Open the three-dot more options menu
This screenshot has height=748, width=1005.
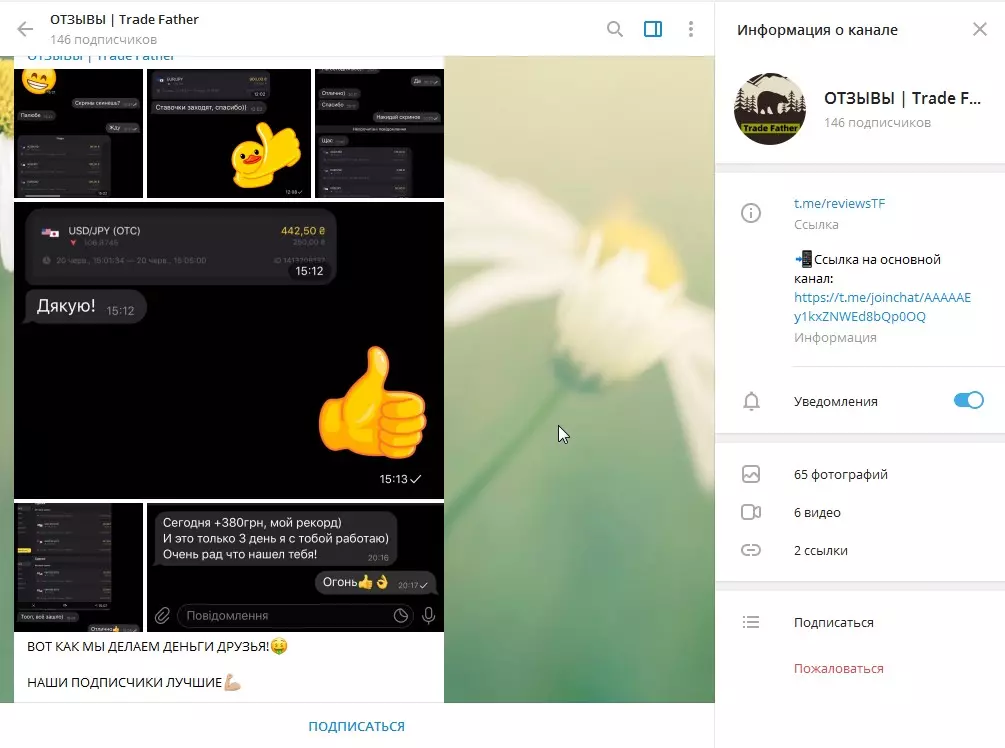[690, 29]
